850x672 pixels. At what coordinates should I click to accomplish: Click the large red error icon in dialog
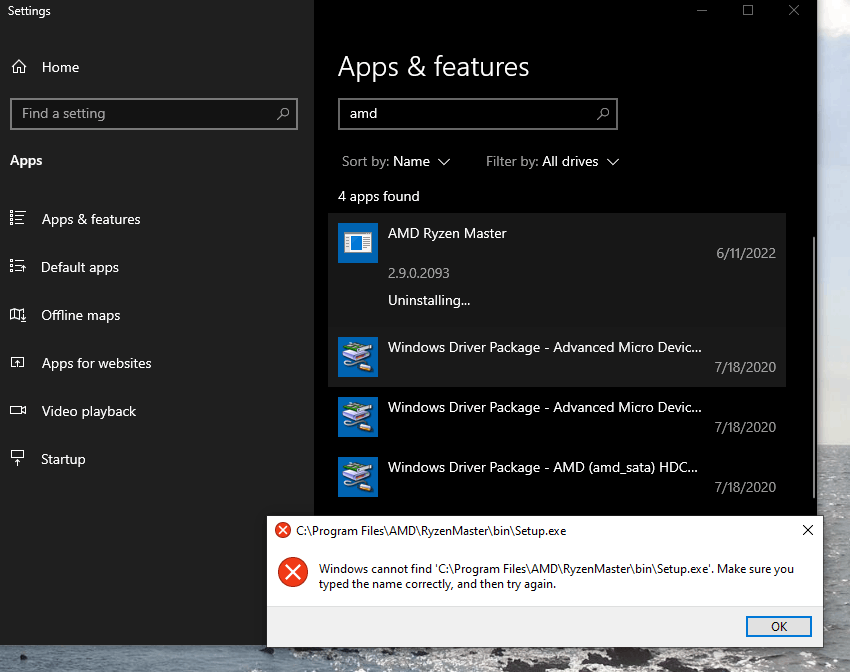click(293, 572)
